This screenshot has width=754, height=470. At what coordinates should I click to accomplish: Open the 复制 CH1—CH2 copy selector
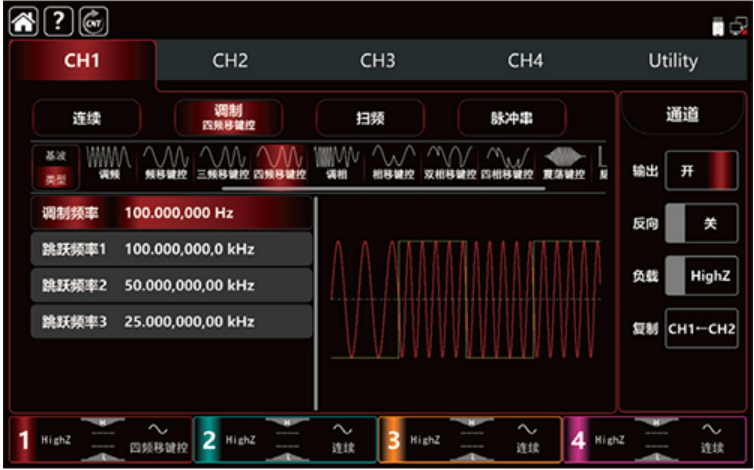pyautogui.click(x=700, y=328)
